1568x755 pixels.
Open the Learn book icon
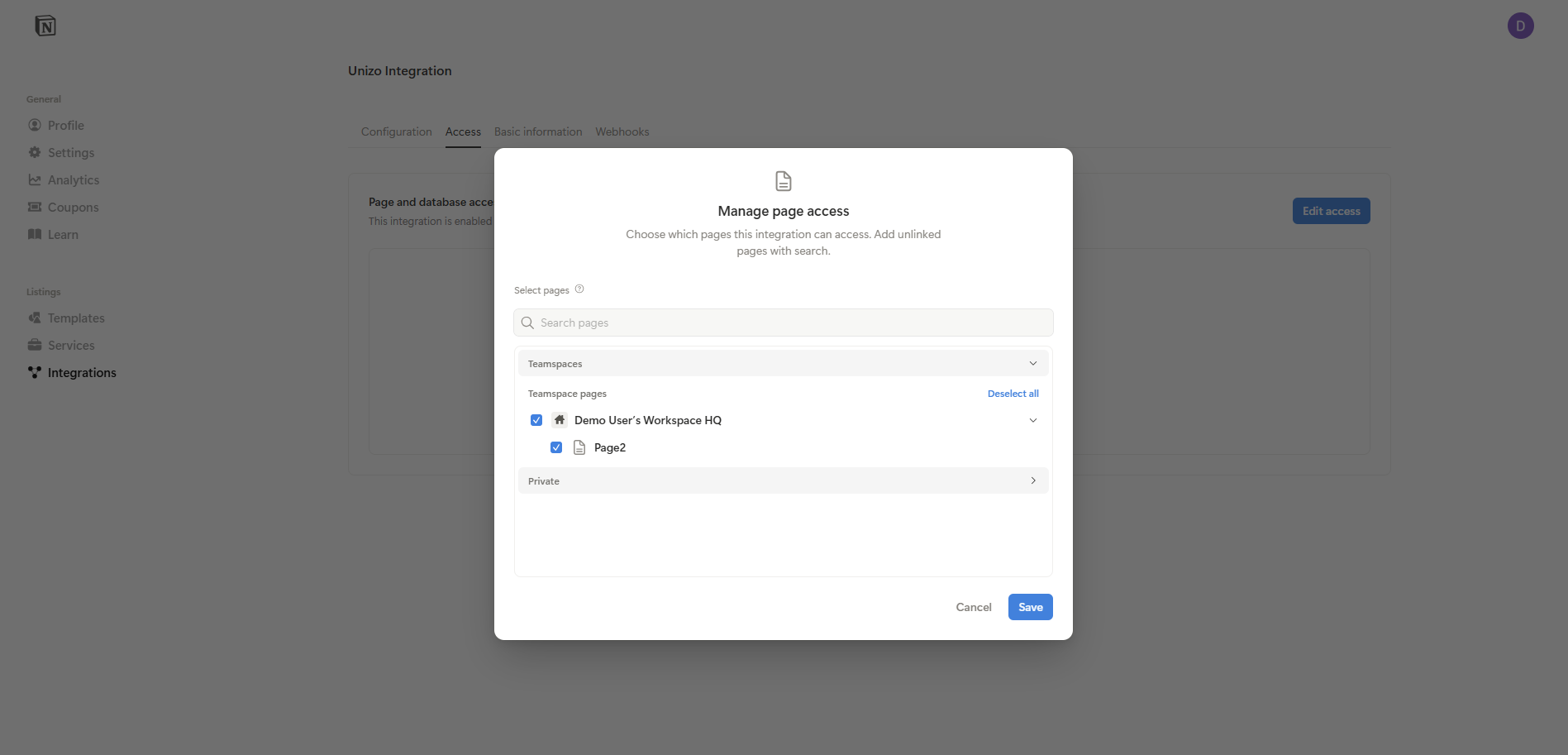click(x=34, y=234)
